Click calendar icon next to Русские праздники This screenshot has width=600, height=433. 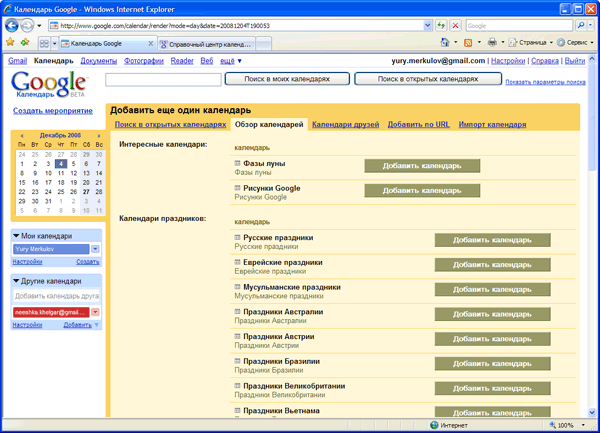pos(237,238)
